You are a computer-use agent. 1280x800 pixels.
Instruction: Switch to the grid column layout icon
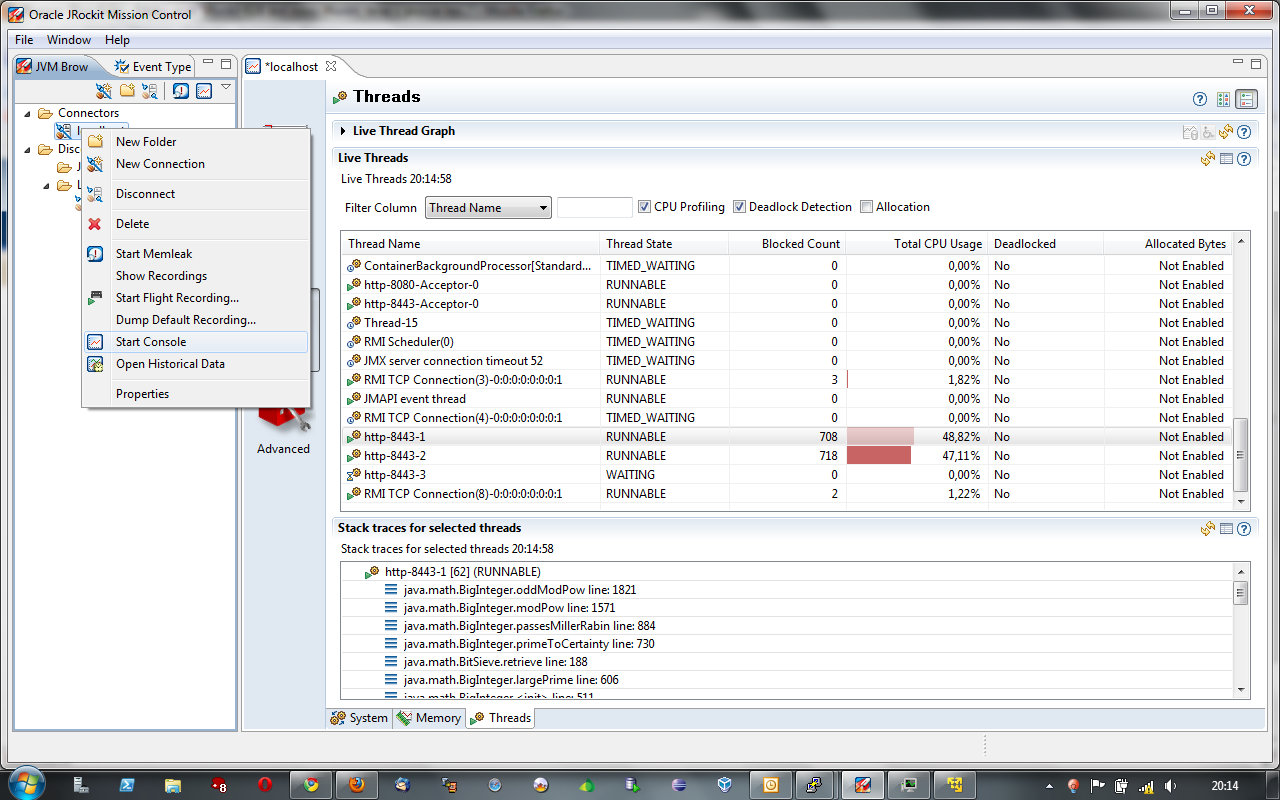[1223, 99]
